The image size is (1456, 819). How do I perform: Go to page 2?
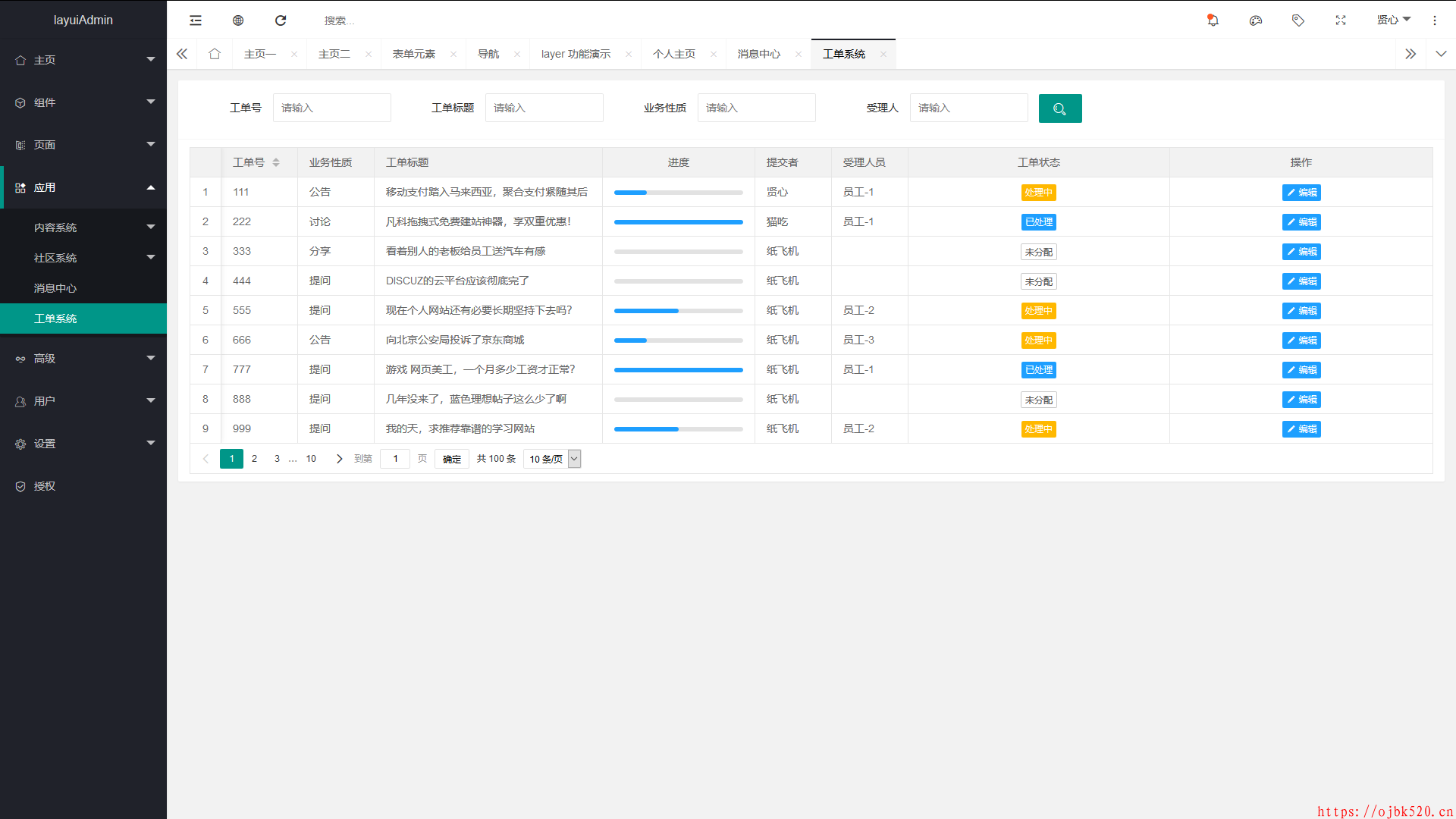[254, 459]
